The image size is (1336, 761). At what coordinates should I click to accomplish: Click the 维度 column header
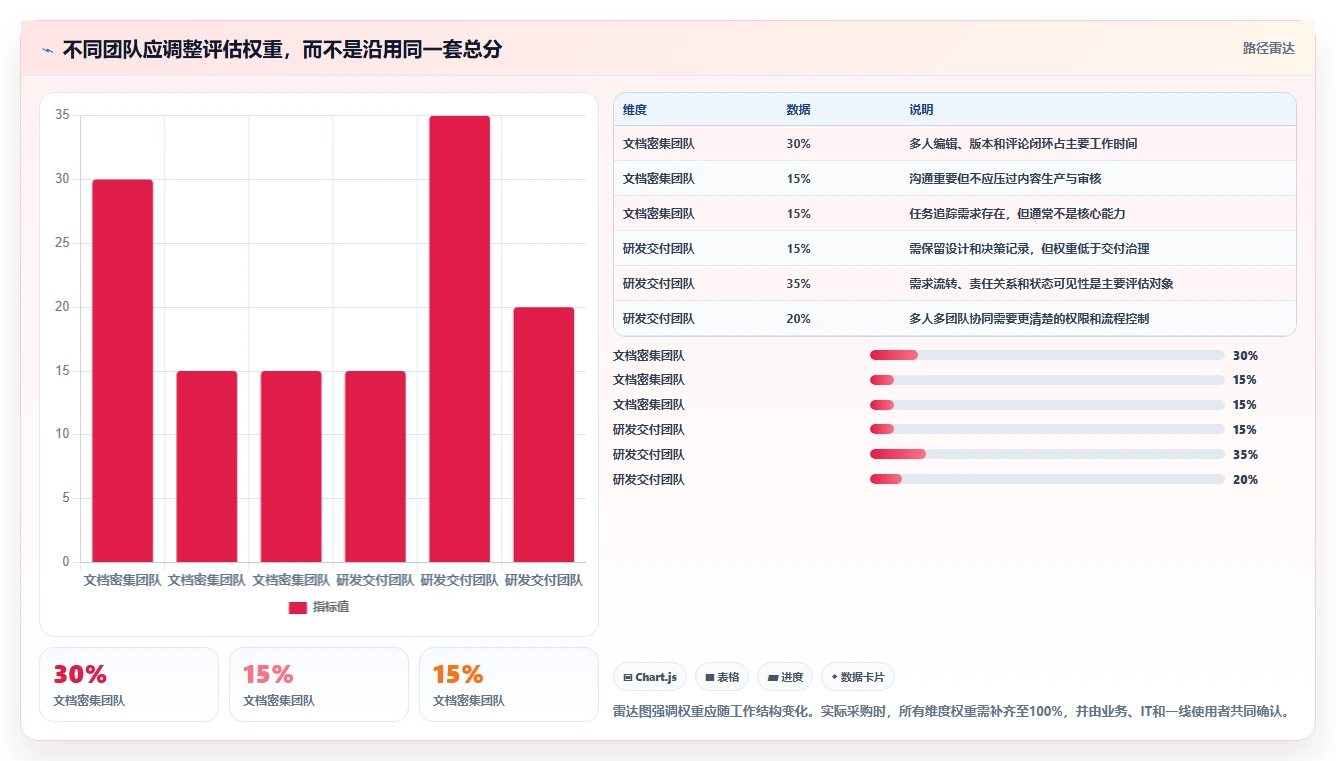point(635,110)
